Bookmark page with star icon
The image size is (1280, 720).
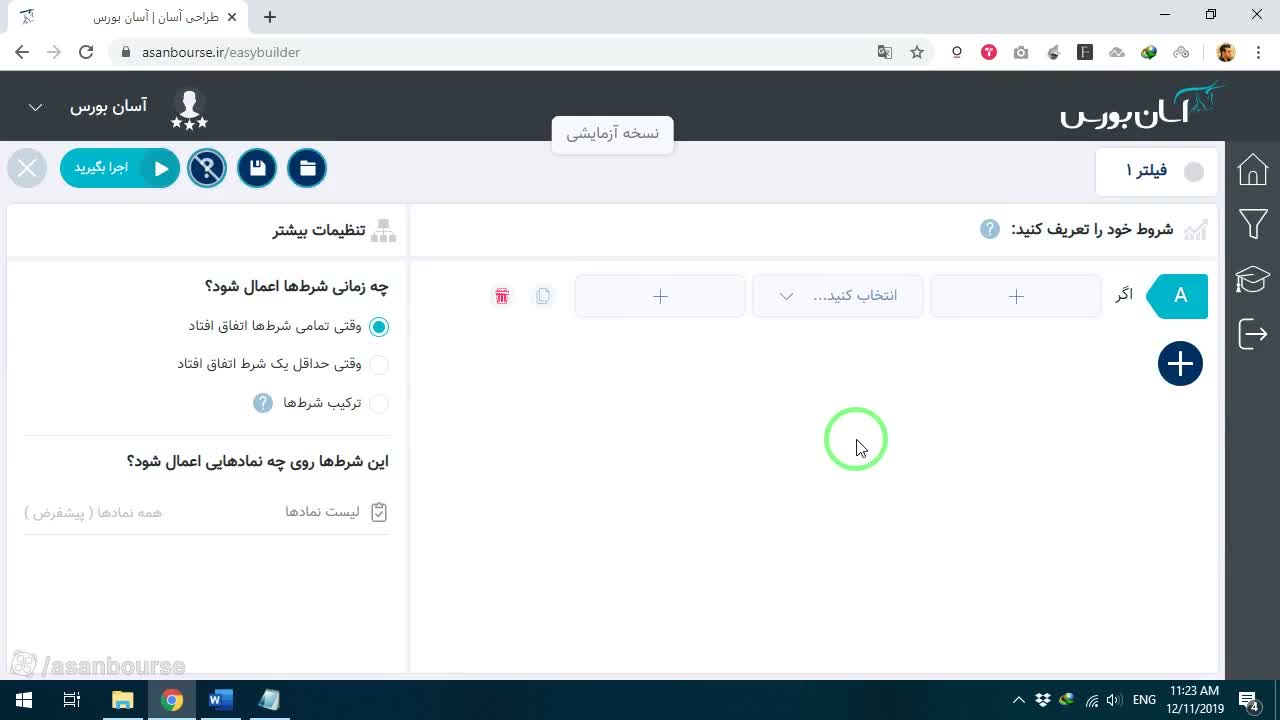pos(917,52)
